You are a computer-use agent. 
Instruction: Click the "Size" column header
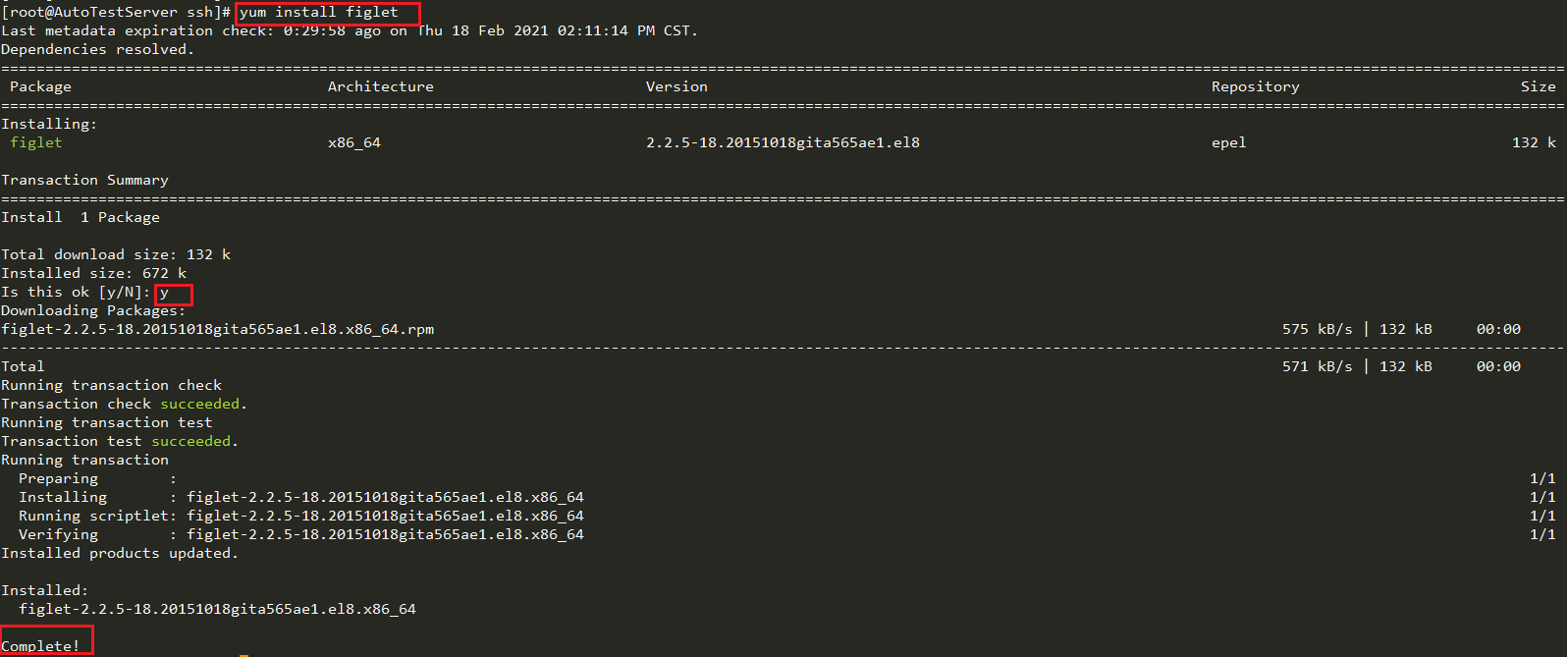1538,86
